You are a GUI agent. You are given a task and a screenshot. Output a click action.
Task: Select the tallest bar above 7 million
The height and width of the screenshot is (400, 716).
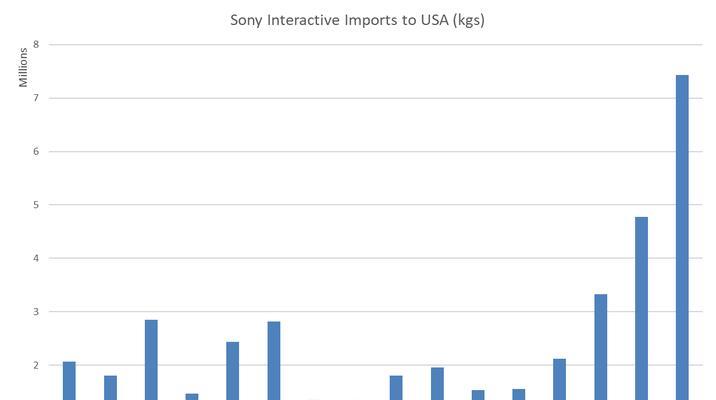coord(682,237)
